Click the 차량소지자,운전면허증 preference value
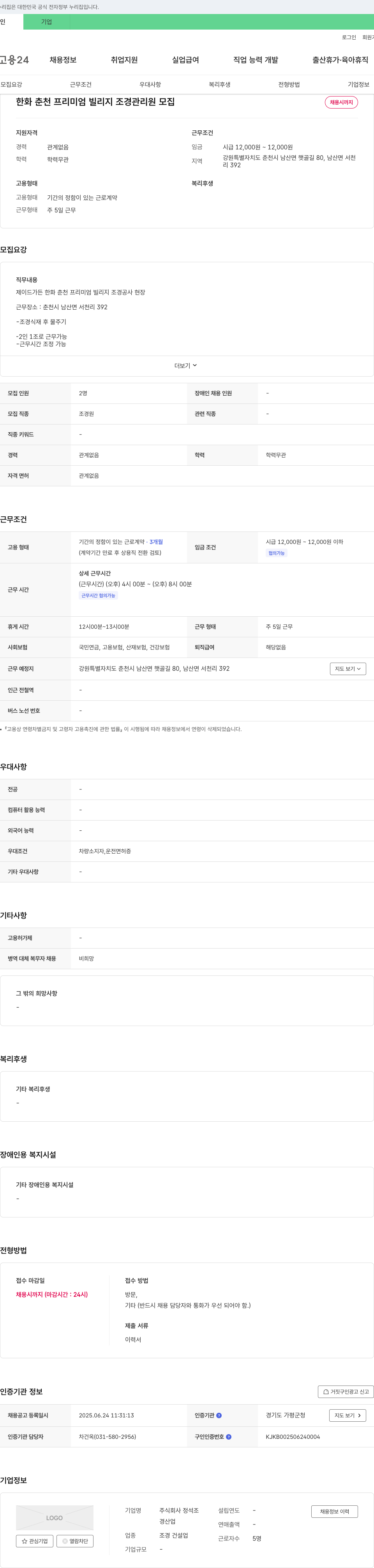374x1568 pixels. coord(105,851)
